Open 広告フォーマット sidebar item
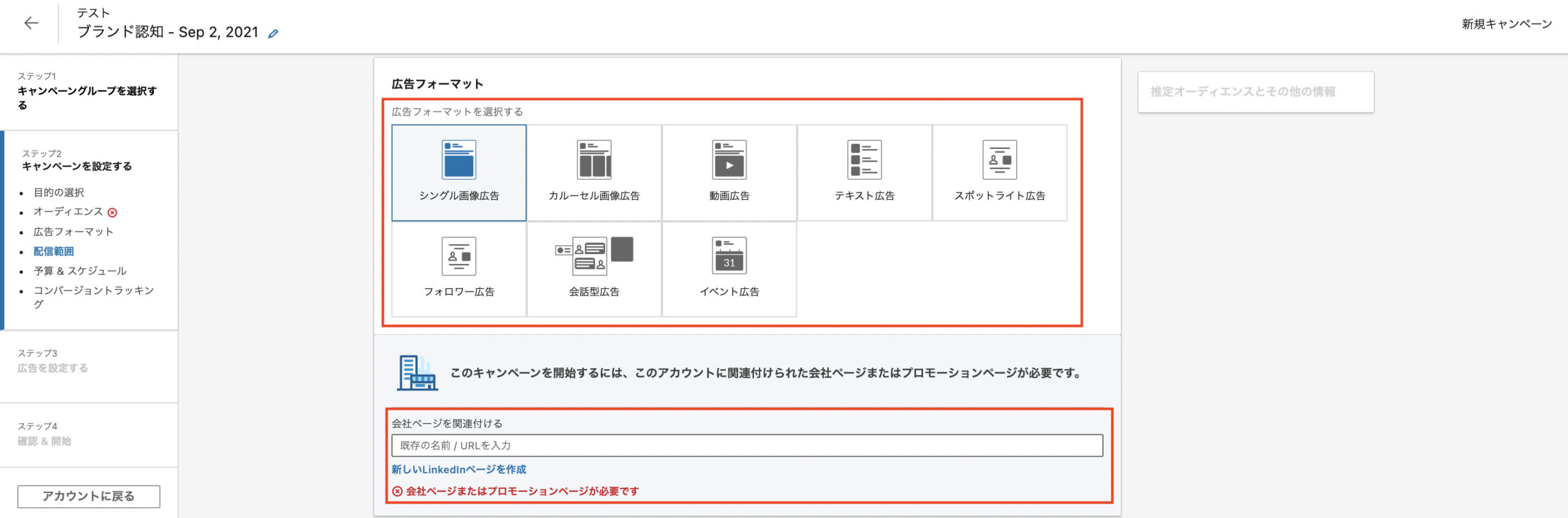This screenshot has height=518, width=1568. click(73, 232)
